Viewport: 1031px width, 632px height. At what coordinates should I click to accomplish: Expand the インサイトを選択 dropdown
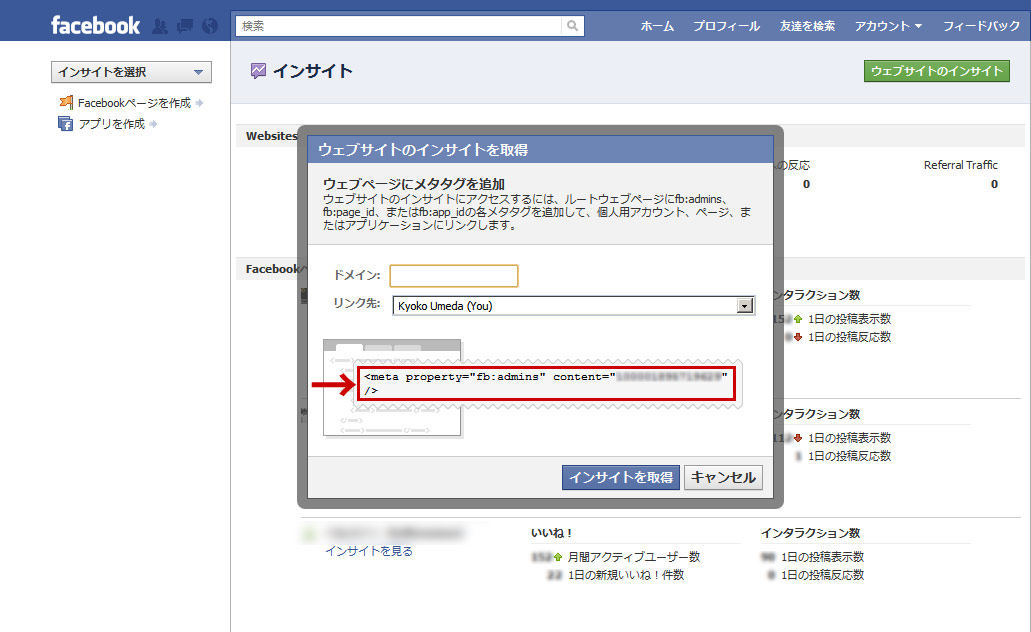tap(132, 72)
